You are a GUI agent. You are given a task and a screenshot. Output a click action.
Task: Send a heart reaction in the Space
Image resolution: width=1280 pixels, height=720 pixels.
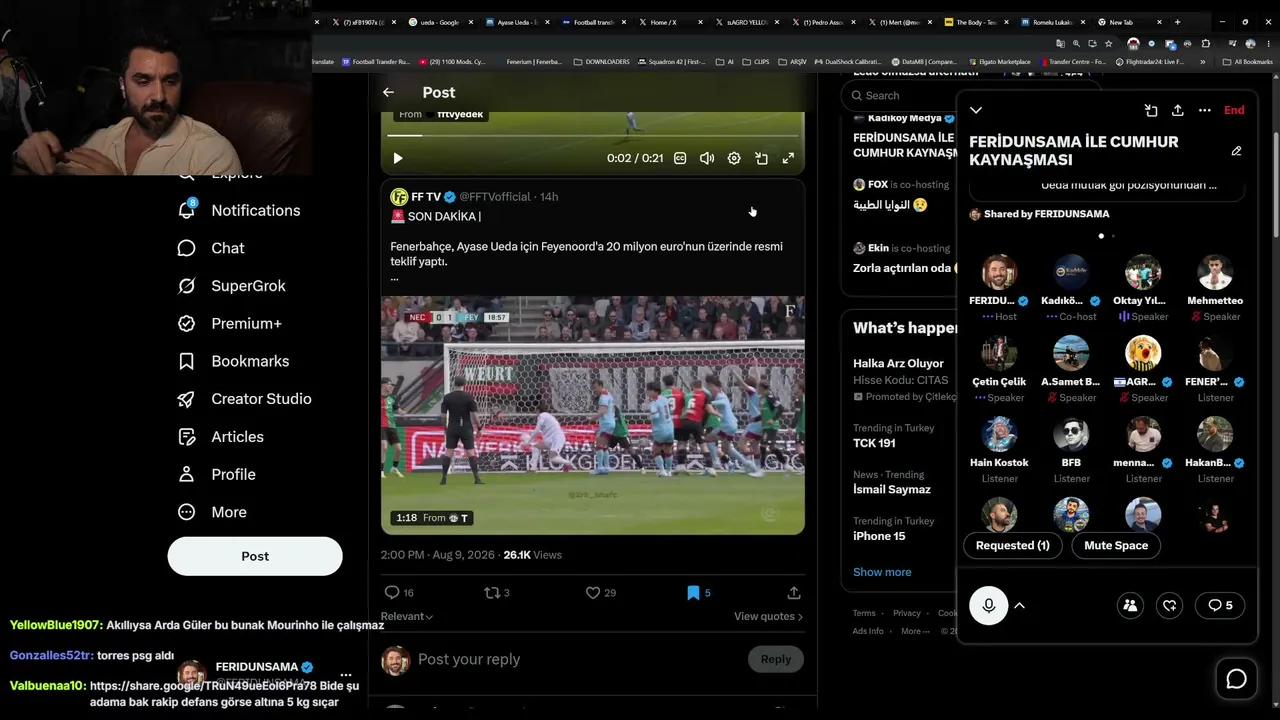pyautogui.click(x=1169, y=605)
